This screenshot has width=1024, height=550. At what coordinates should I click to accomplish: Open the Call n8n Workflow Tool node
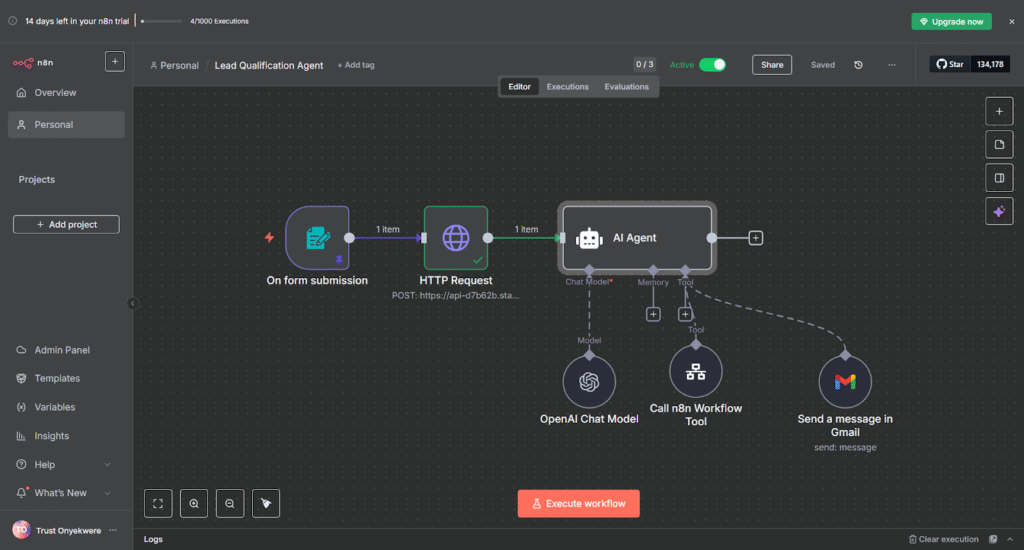coord(695,372)
